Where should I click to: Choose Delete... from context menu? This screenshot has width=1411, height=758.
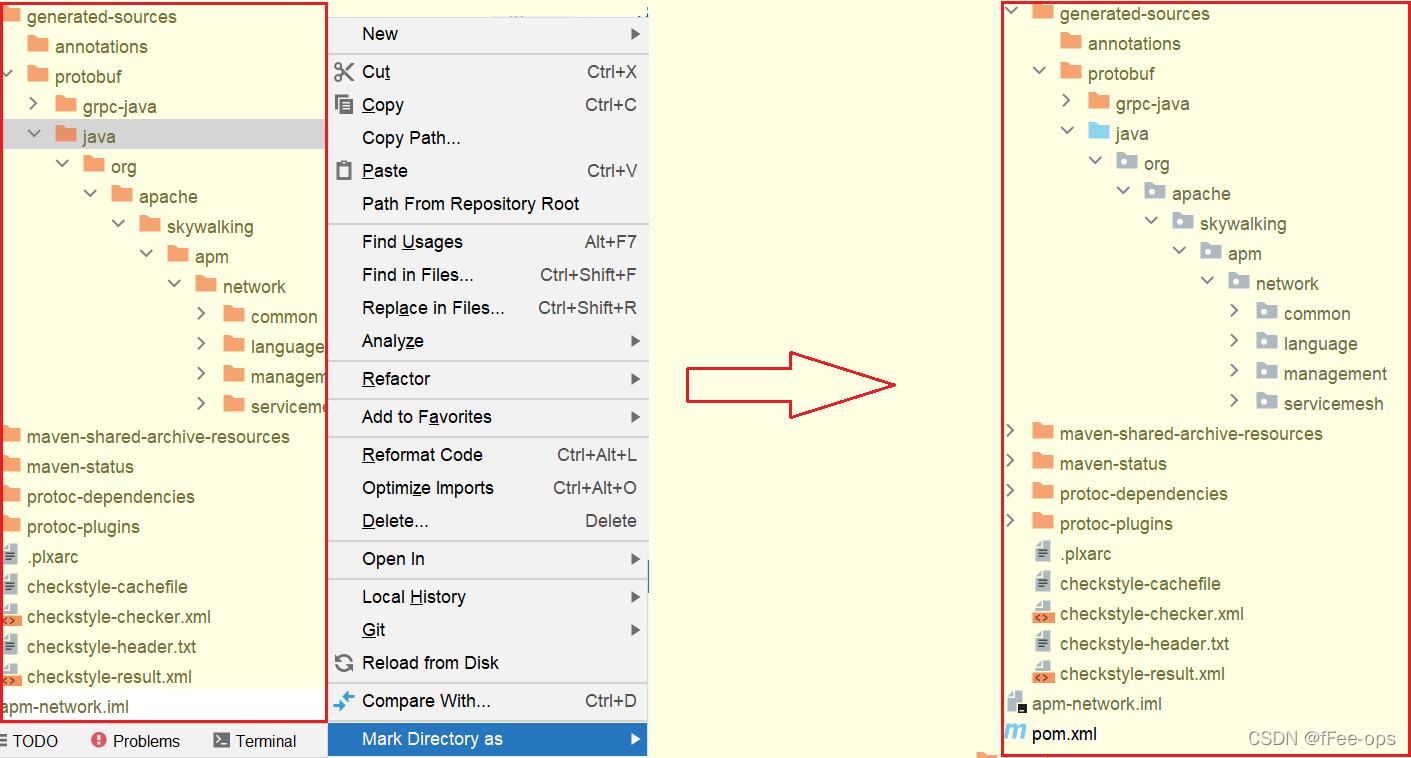pos(488,521)
